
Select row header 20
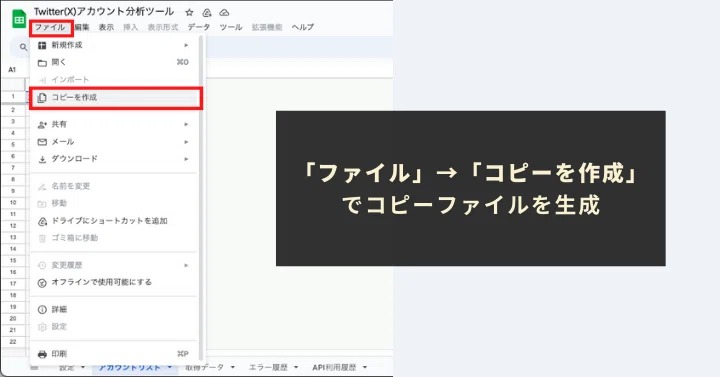pos(13,318)
